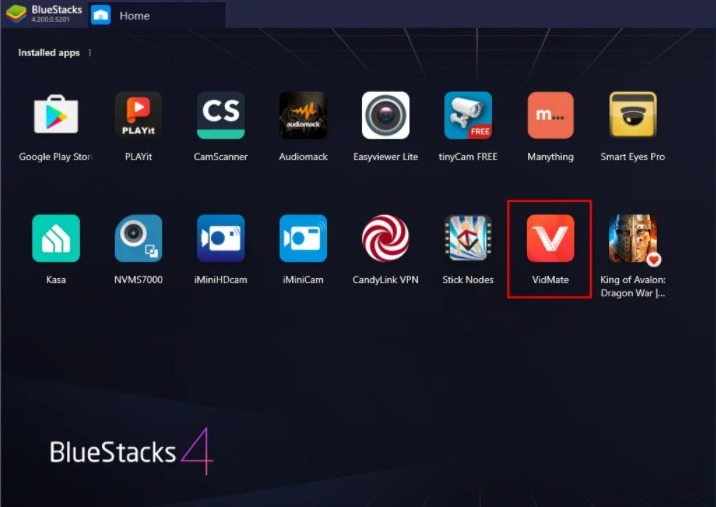The image size is (716, 507).
Task: Open the Google Play Store app
Action: (x=56, y=116)
